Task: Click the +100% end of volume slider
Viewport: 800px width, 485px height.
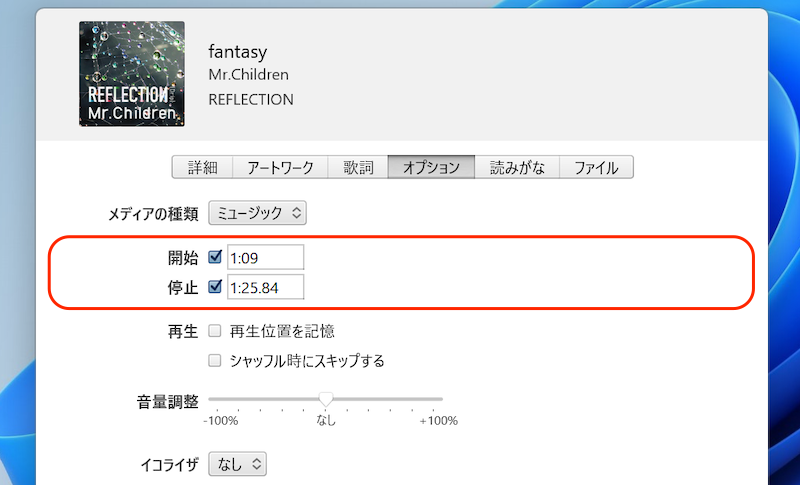Action: point(442,400)
